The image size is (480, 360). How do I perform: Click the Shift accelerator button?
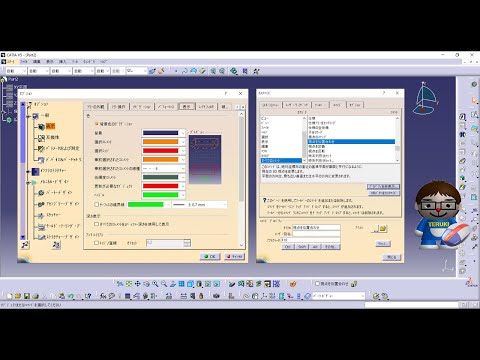click(x=302, y=247)
